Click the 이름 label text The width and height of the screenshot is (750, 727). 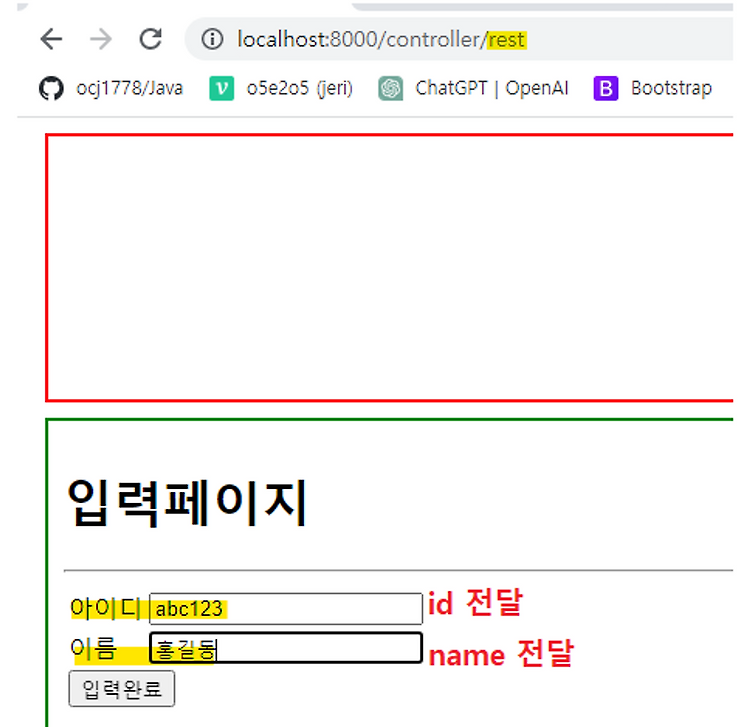coord(93,649)
